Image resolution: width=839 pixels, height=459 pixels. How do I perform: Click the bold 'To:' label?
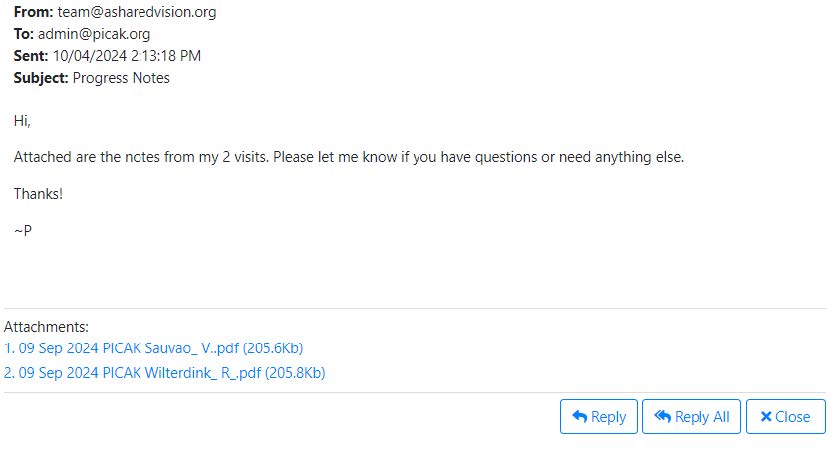(24, 34)
